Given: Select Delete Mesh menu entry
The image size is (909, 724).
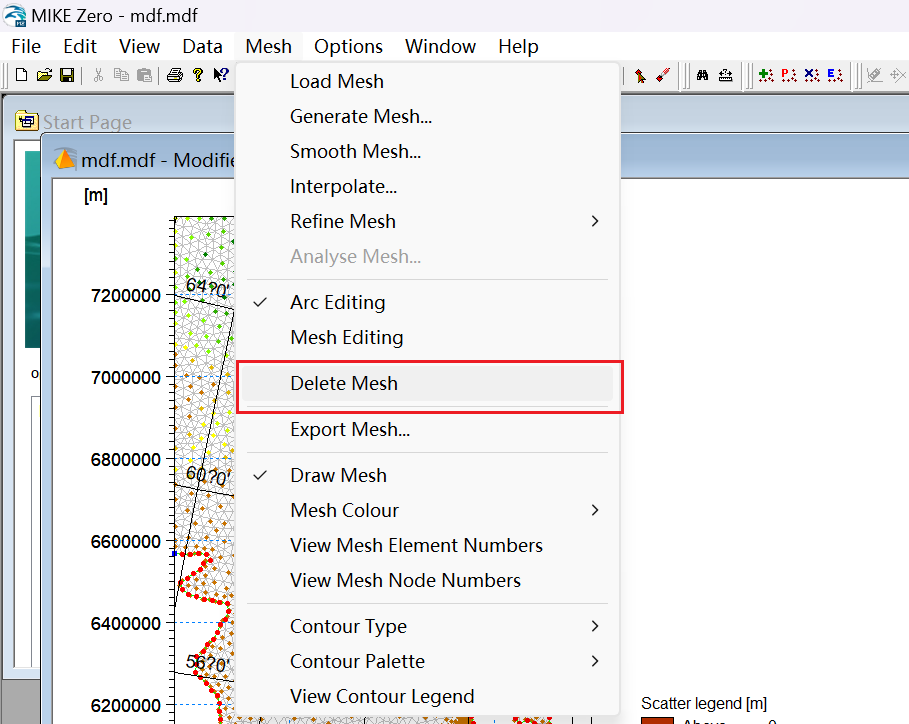Looking at the screenshot, I should 428,383.
